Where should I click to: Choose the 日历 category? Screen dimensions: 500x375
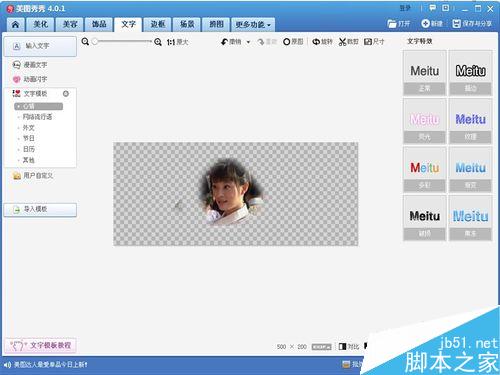point(28,149)
